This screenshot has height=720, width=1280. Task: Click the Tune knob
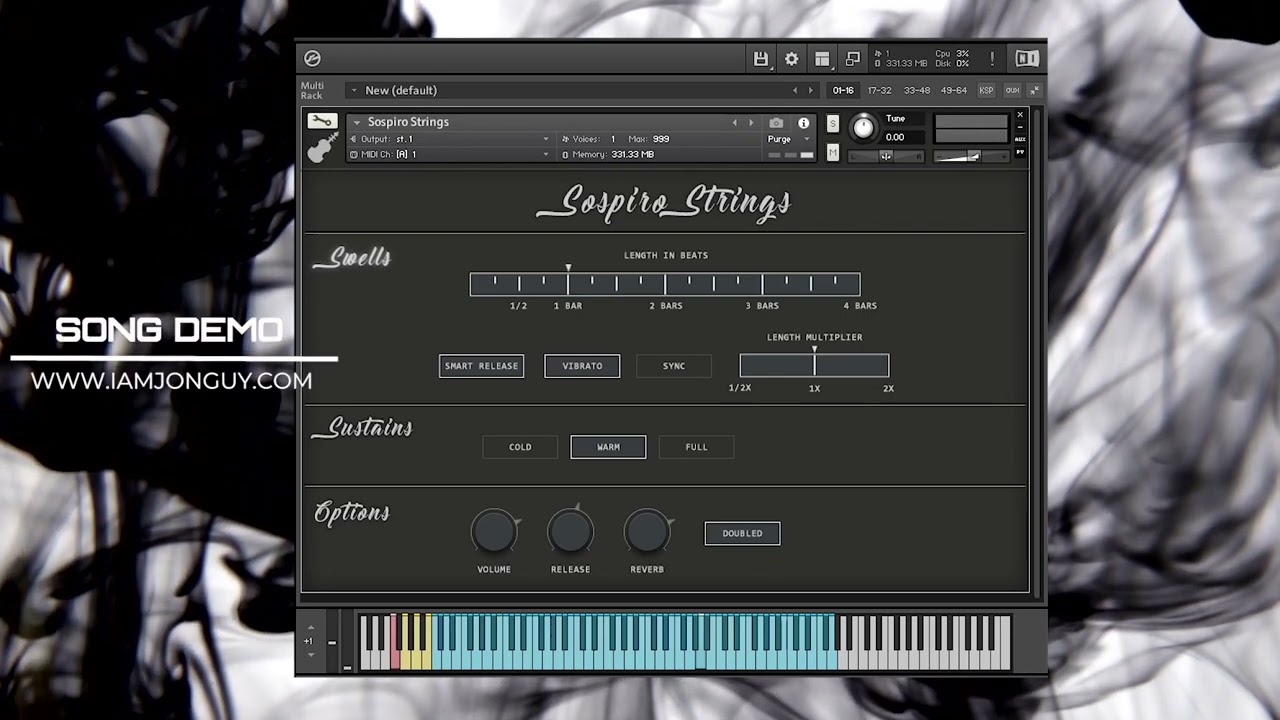(862, 128)
